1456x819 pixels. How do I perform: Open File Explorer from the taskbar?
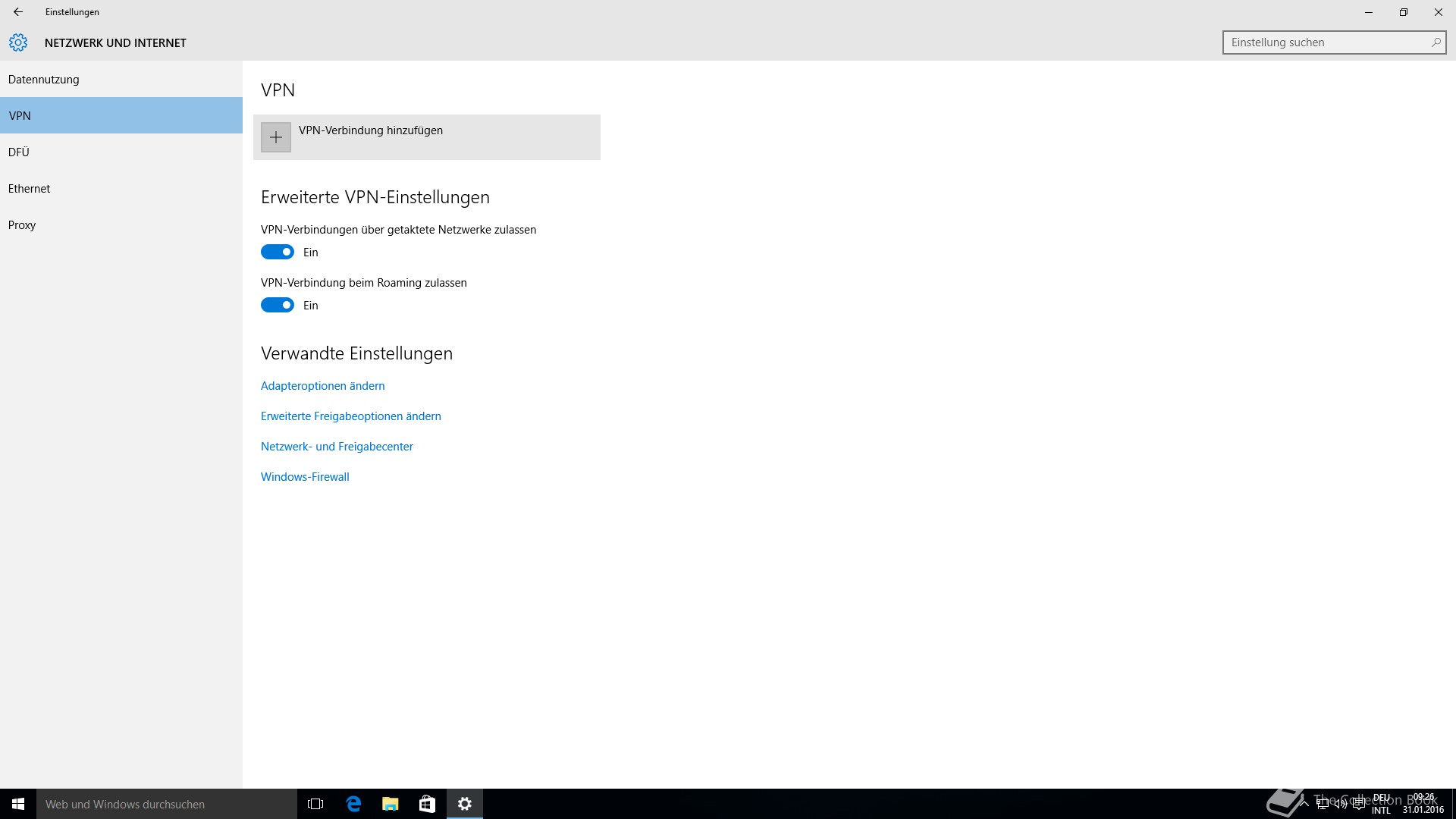(390, 804)
